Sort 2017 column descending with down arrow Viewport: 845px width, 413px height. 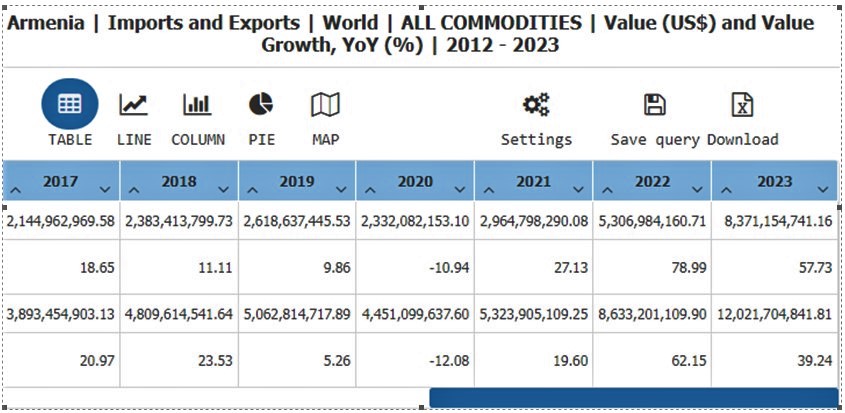pyautogui.click(x=104, y=188)
